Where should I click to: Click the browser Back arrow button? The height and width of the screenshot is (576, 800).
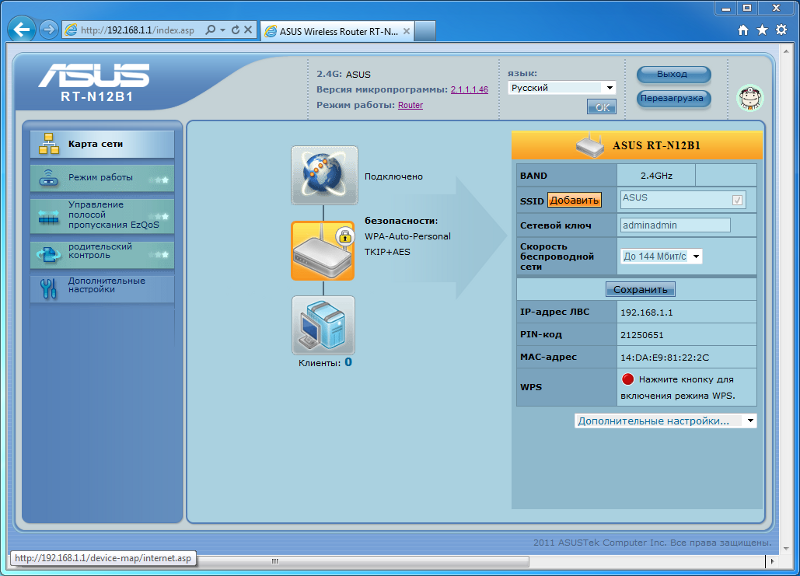pyautogui.click(x=22, y=30)
